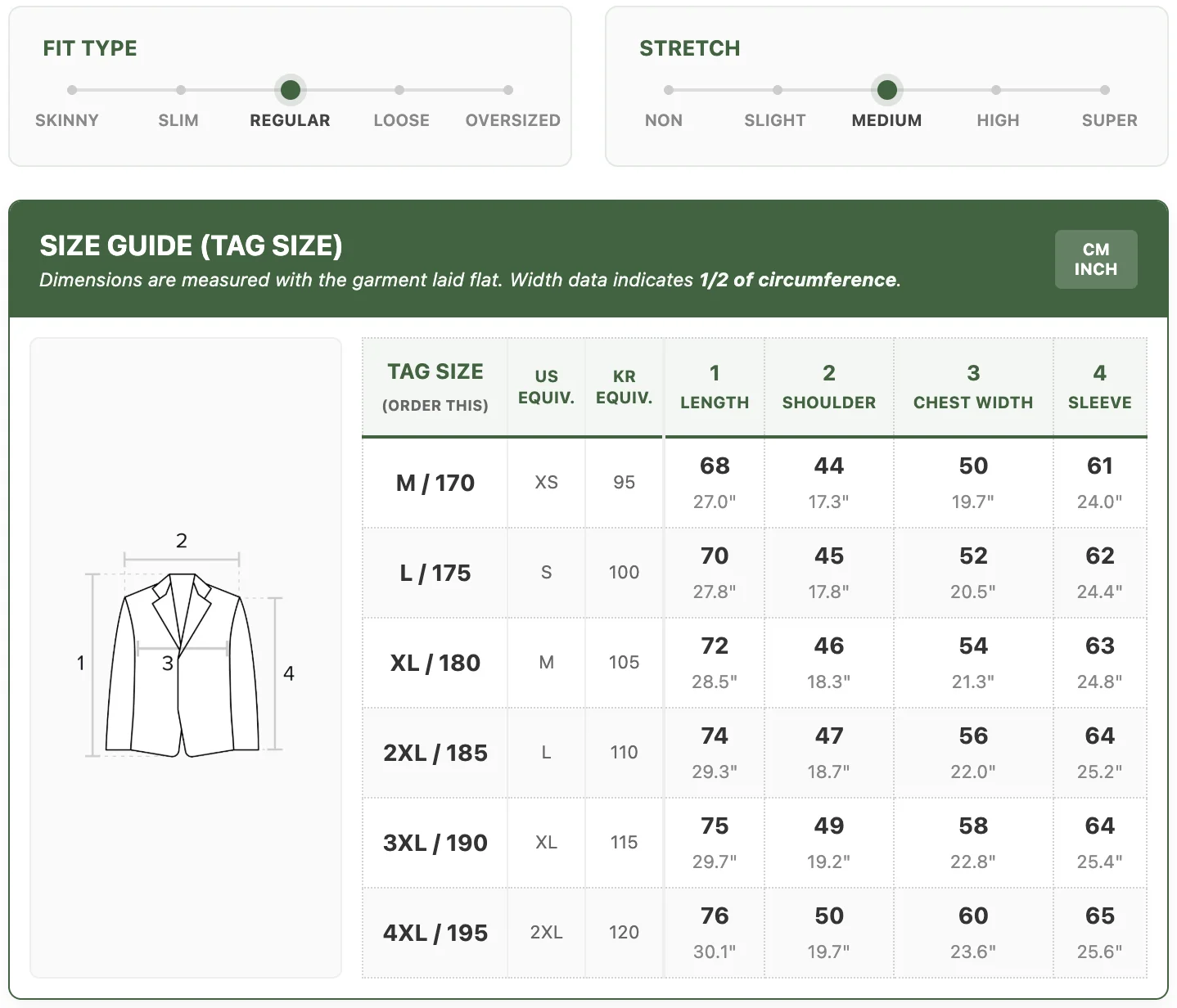Select the SLEEVE column header
The image size is (1177, 1008).
(1100, 387)
